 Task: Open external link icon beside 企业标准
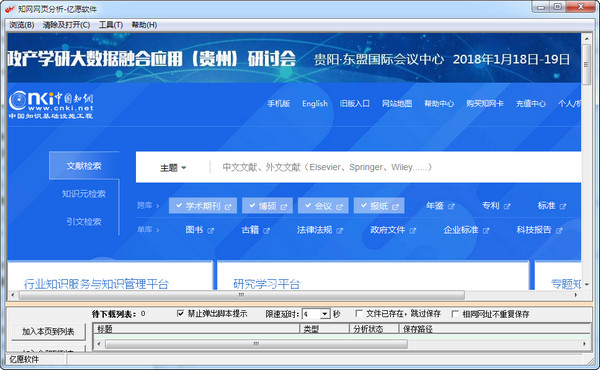click(486, 230)
